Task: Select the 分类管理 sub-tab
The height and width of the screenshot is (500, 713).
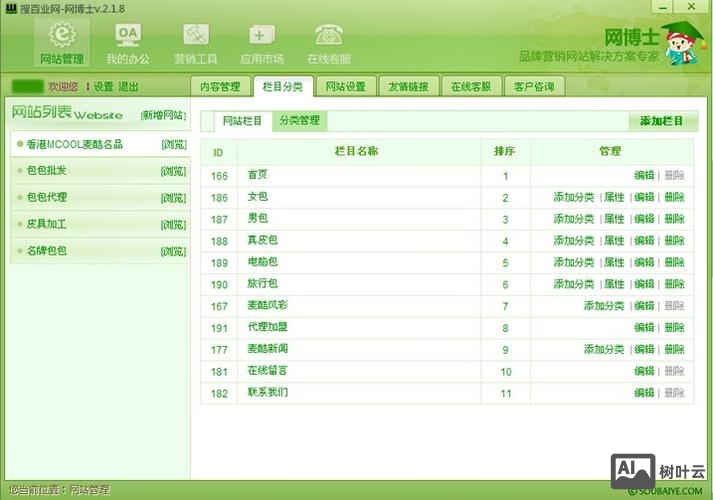Action: 299,121
